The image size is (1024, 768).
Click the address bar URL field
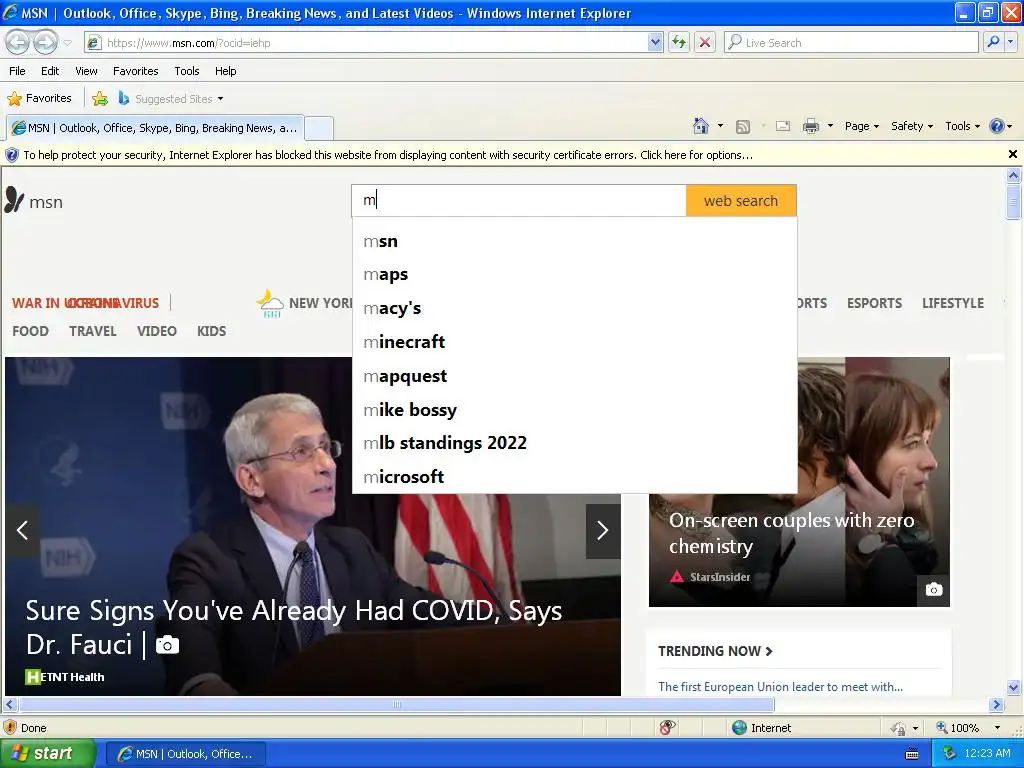(x=366, y=43)
